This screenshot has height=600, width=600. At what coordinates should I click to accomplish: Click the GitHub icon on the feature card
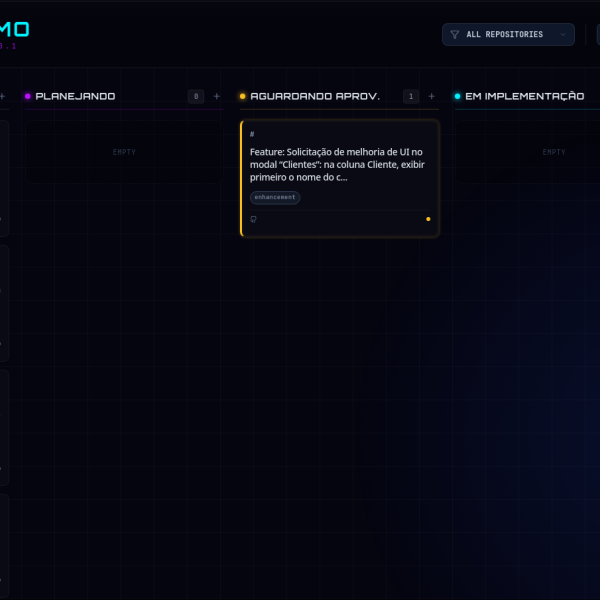pyautogui.click(x=253, y=219)
